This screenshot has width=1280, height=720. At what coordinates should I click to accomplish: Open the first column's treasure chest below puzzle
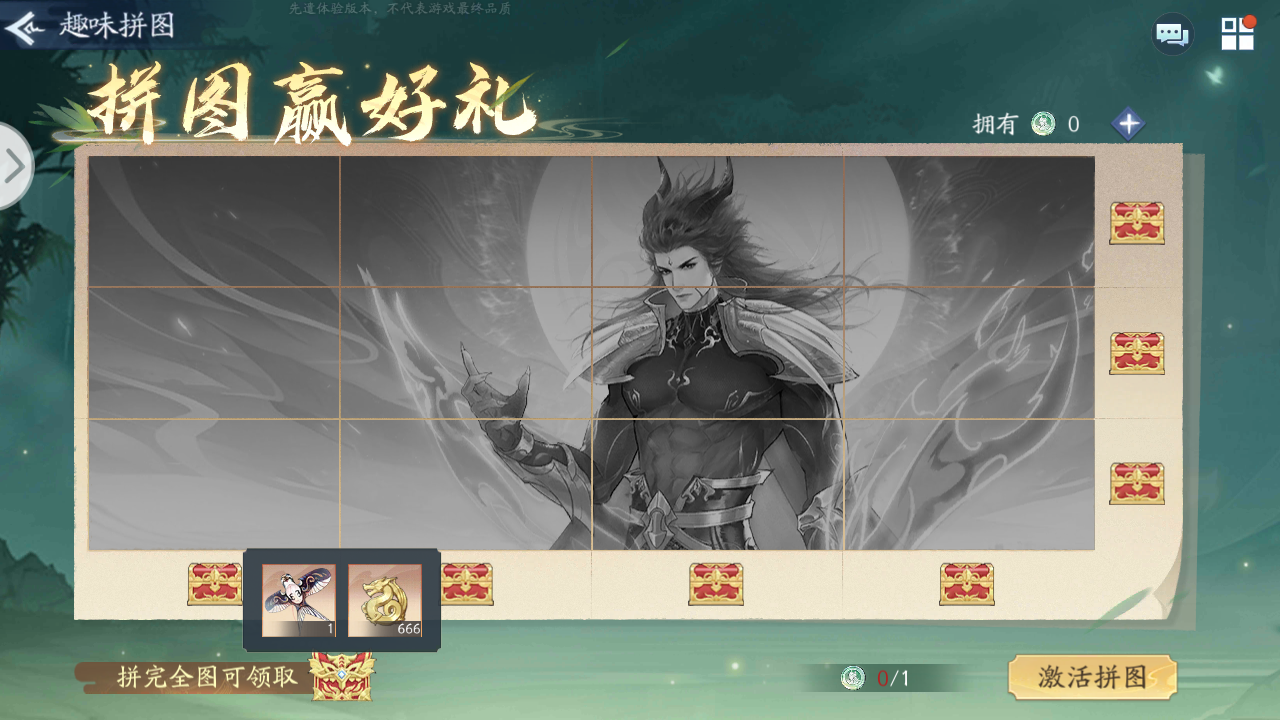click(214, 584)
